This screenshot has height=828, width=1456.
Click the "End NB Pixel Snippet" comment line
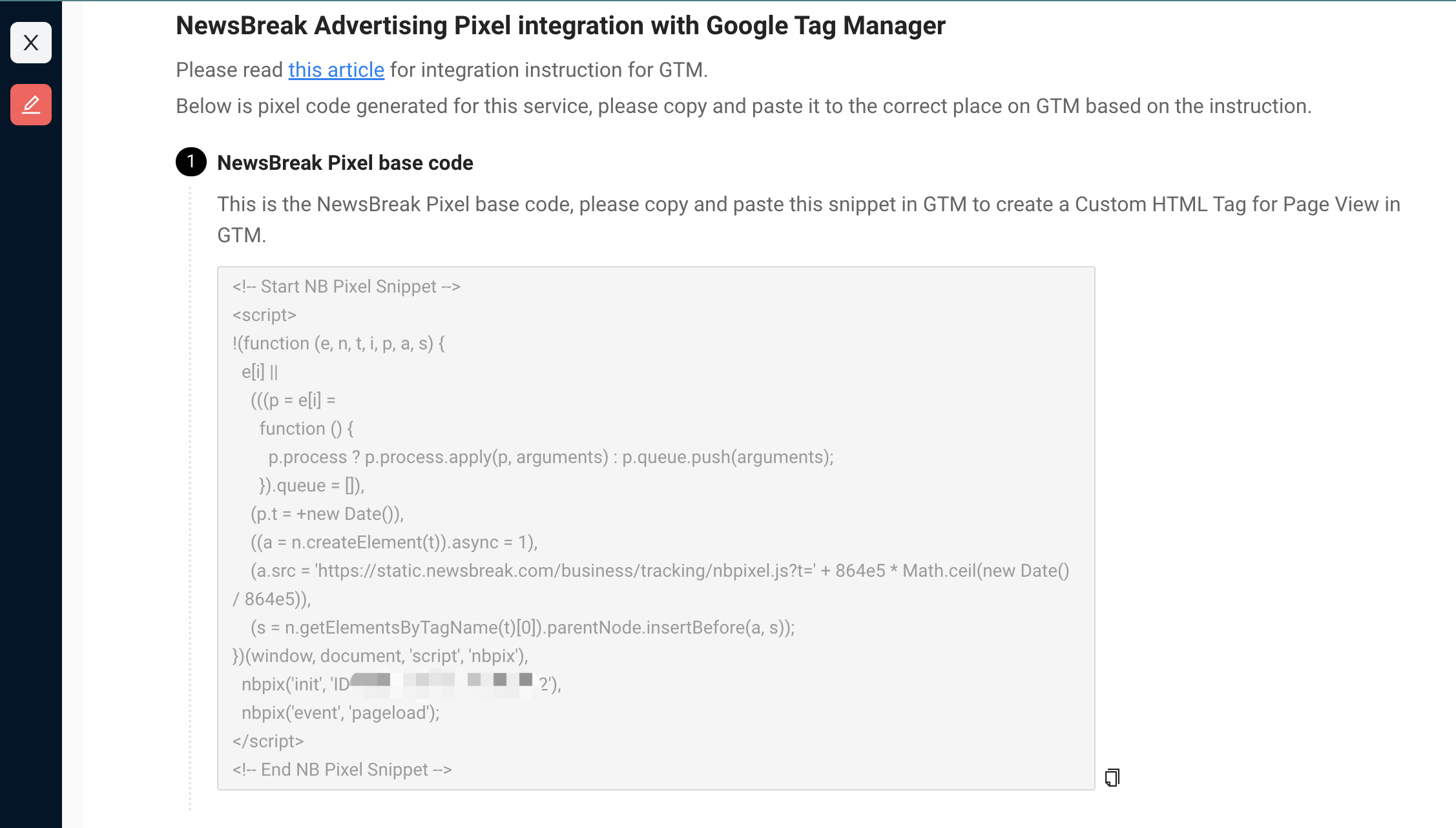click(x=342, y=770)
